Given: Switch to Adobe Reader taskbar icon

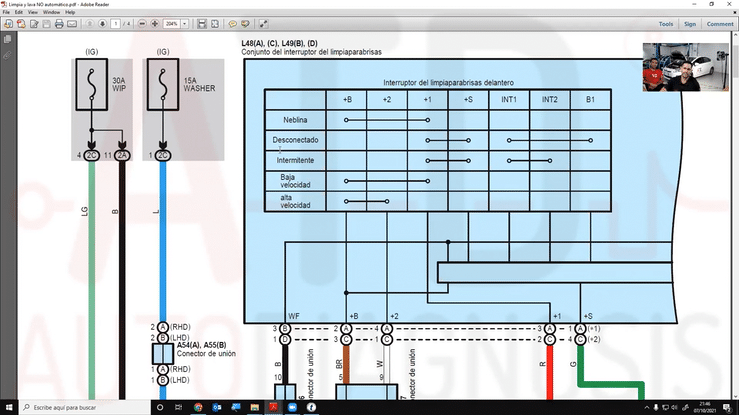Looking at the screenshot, I should pyautogui.click(x=273, y=407).
